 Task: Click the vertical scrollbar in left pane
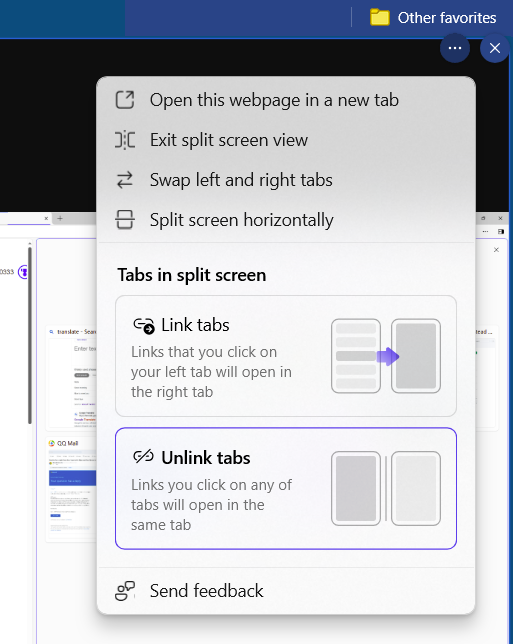(30, 335)
